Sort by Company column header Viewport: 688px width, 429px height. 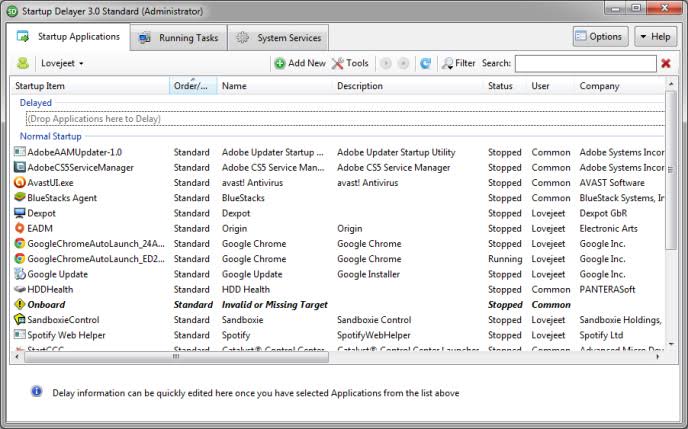(x=620, y=86)
